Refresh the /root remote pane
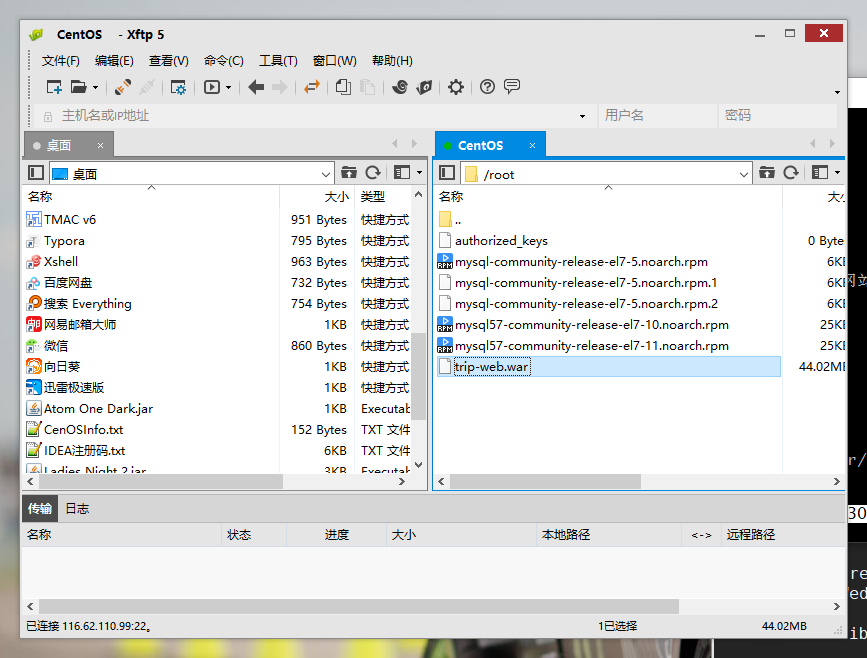The image size is (867, 658). [791, 173]
